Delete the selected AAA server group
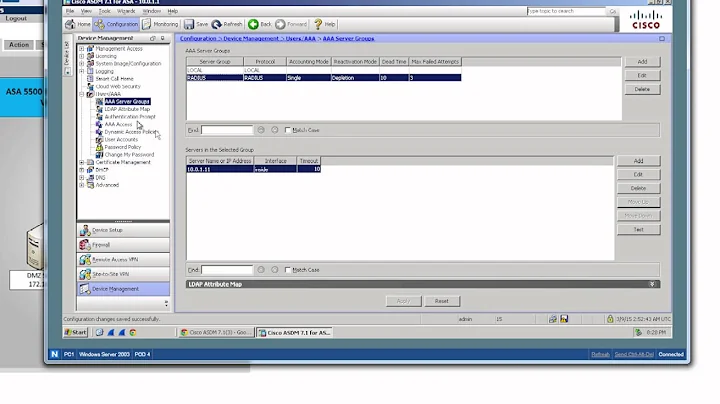This screenshot has width=720, height=404. (642, 89)
